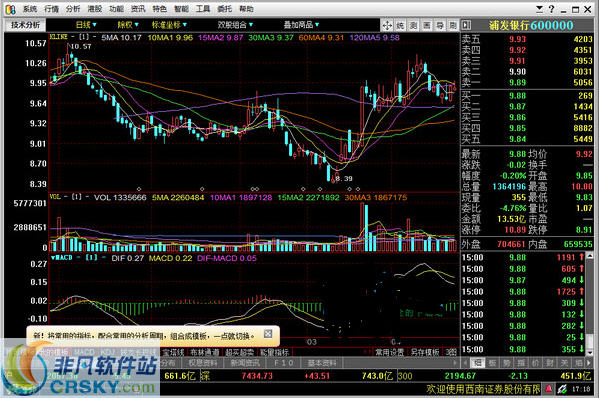Viewport: 599px width, 398px height.
Task: Click the network connection status bar icon
Action: coord(562,389)
